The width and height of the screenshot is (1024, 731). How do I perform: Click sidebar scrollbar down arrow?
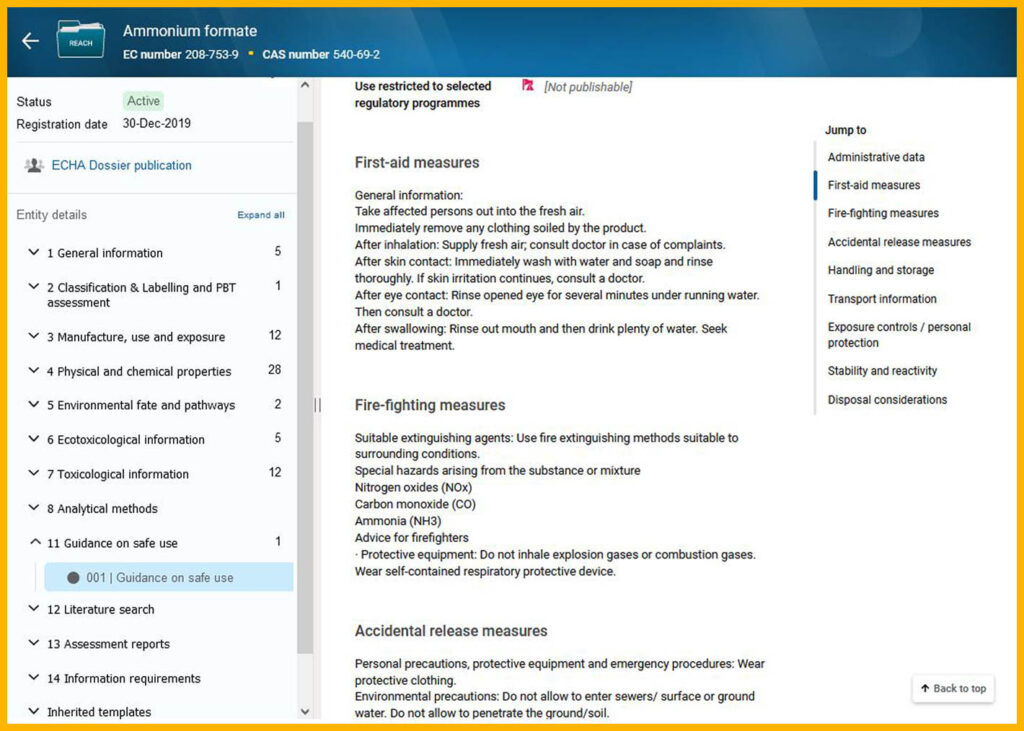click(304, 711)
